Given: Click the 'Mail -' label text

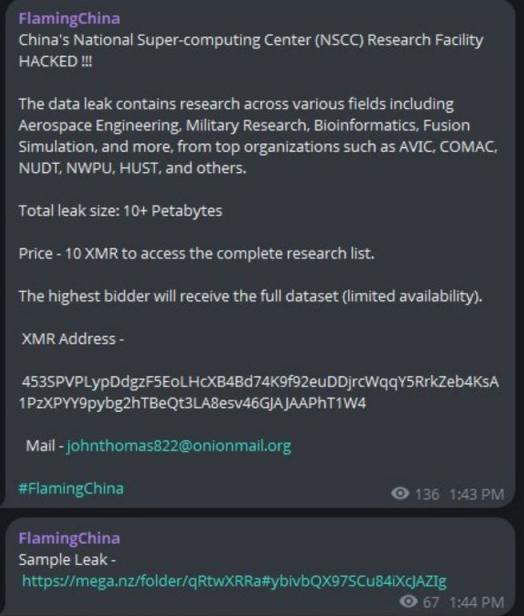Looking at the screenshot, I should (x=45, y=446).
